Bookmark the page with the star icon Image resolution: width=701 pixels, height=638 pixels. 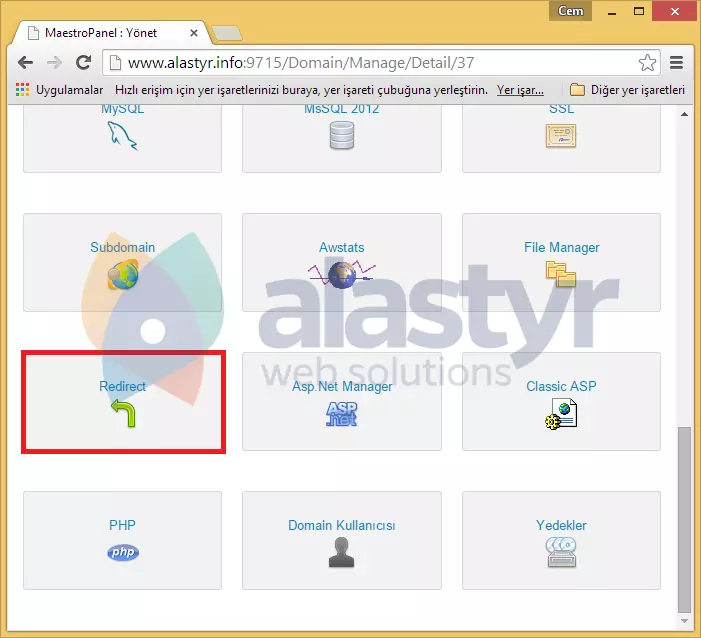tap(647, 63)
